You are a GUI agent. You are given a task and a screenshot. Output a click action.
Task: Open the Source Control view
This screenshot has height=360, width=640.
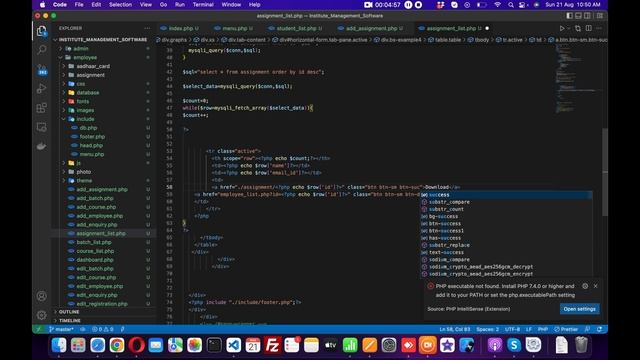tap(42, 69)
